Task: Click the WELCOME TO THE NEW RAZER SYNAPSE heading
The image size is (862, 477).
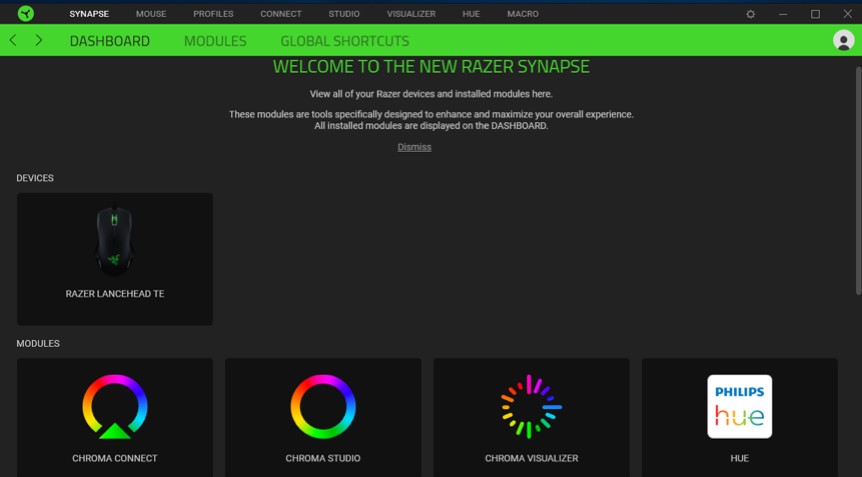Action: [431, 67]
